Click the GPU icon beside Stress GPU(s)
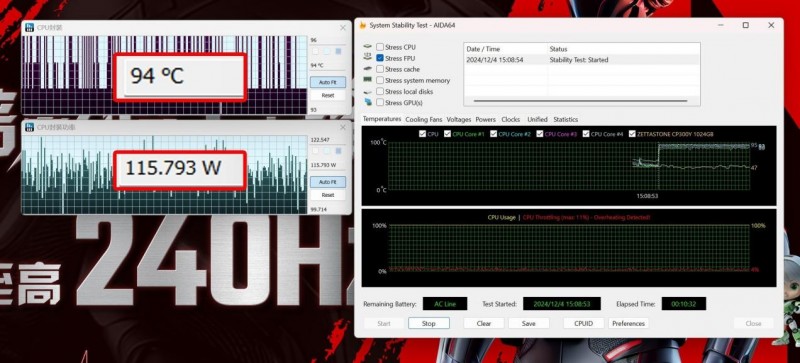This screenshot has width=800, height=363. tap(368, 103)
